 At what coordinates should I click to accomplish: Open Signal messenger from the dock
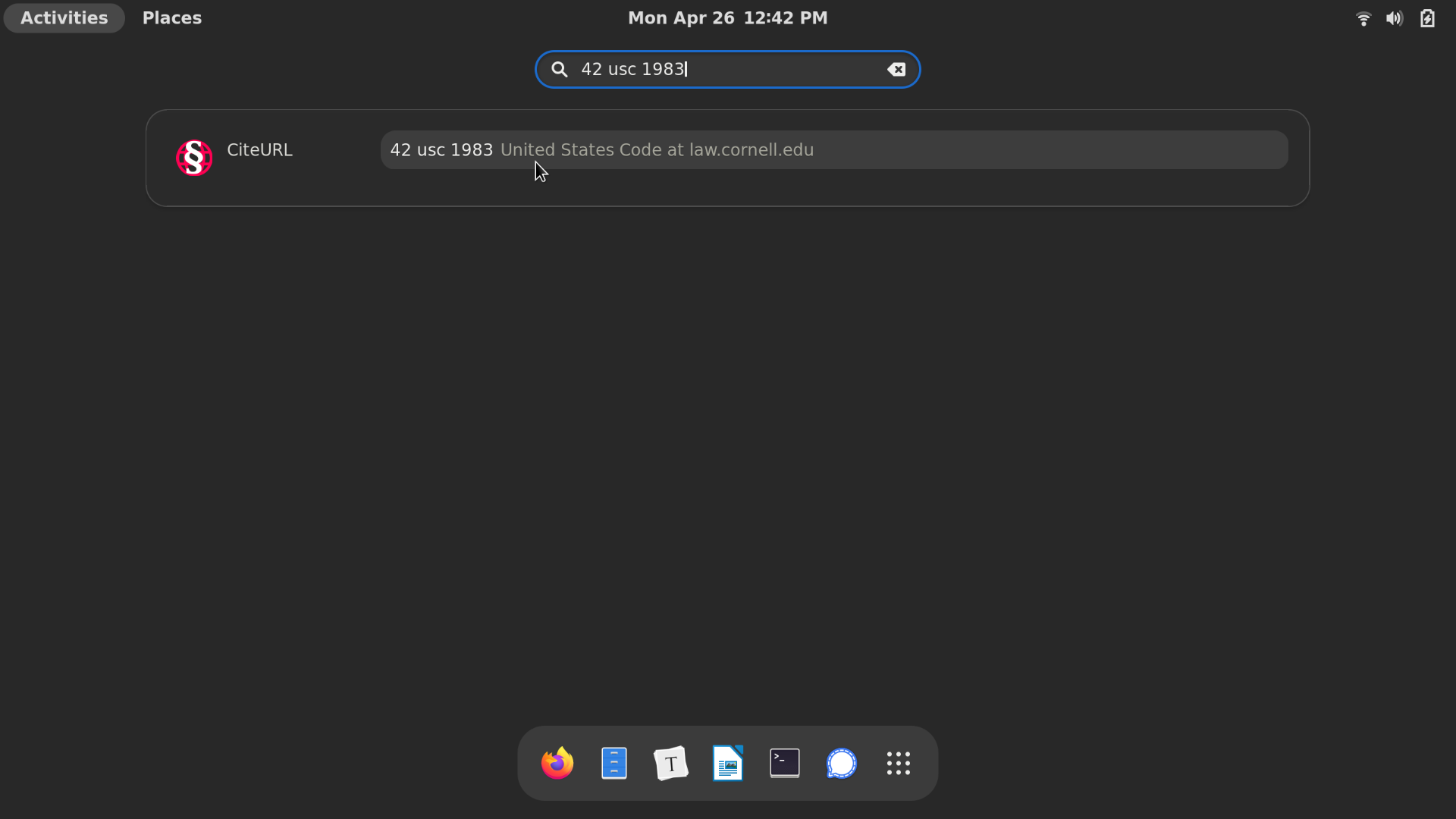842,763
